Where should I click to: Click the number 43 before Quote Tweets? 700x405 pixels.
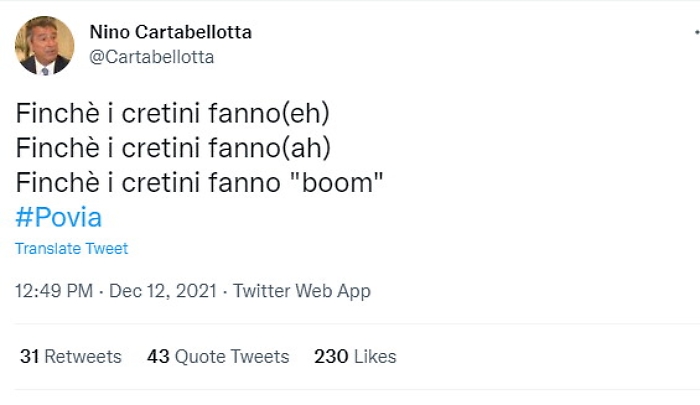coord(158,356)
